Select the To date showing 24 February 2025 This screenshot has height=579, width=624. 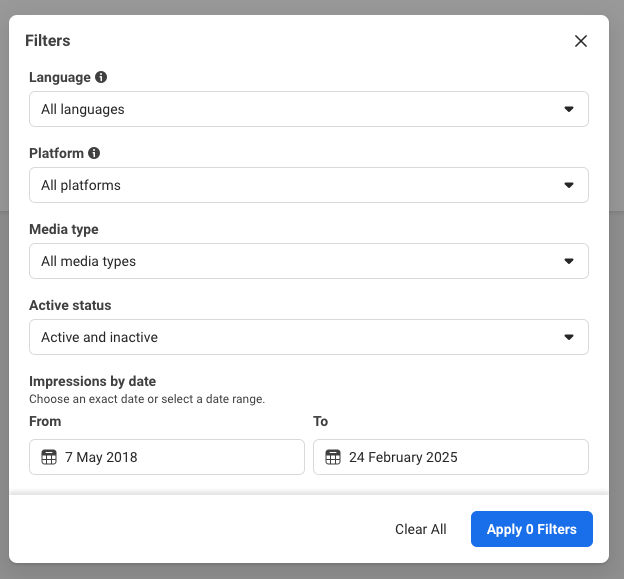pyautogui.click(x=451, y=457)
